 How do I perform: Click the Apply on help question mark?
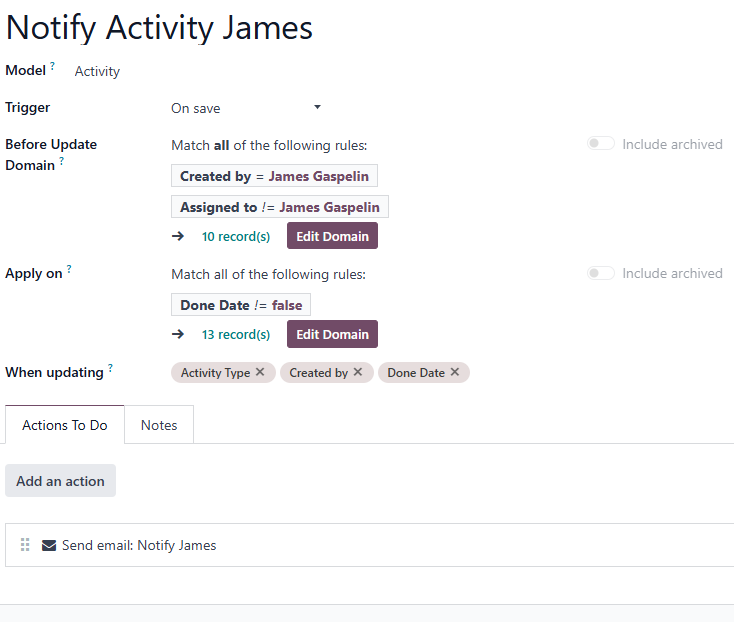[69, 269]
